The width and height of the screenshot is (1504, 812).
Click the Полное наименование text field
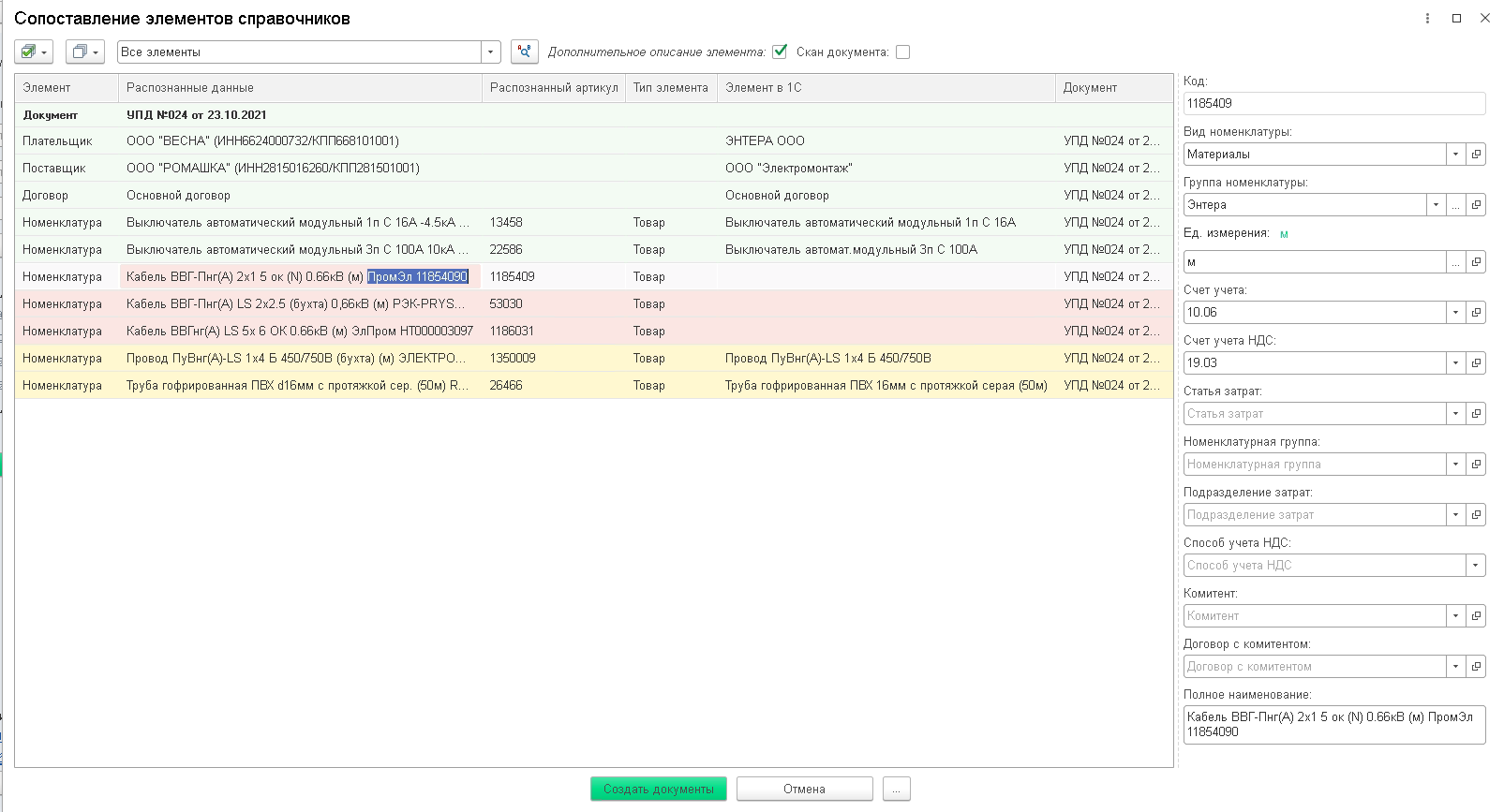1334,725
